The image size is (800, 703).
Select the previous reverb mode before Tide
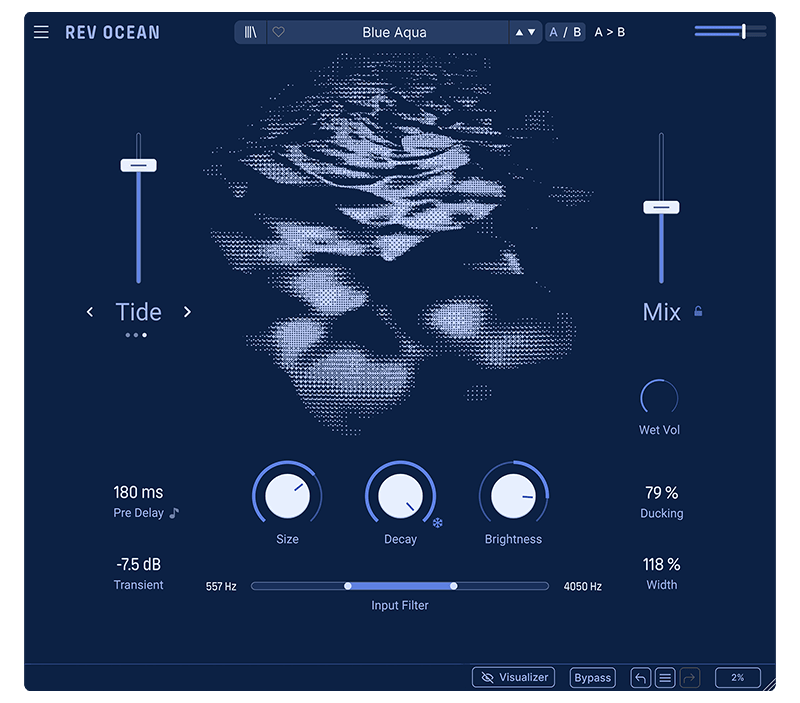90,312
